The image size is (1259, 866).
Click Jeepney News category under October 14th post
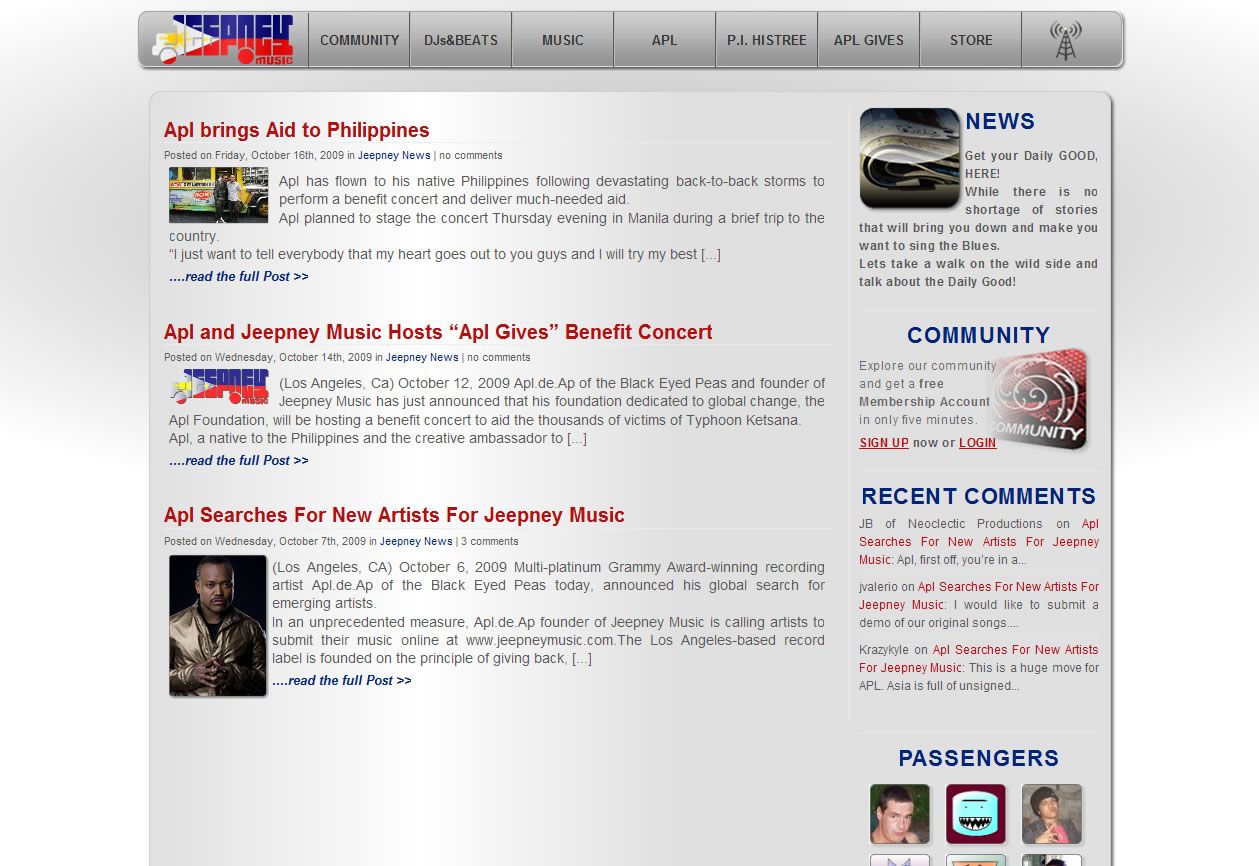422,357
